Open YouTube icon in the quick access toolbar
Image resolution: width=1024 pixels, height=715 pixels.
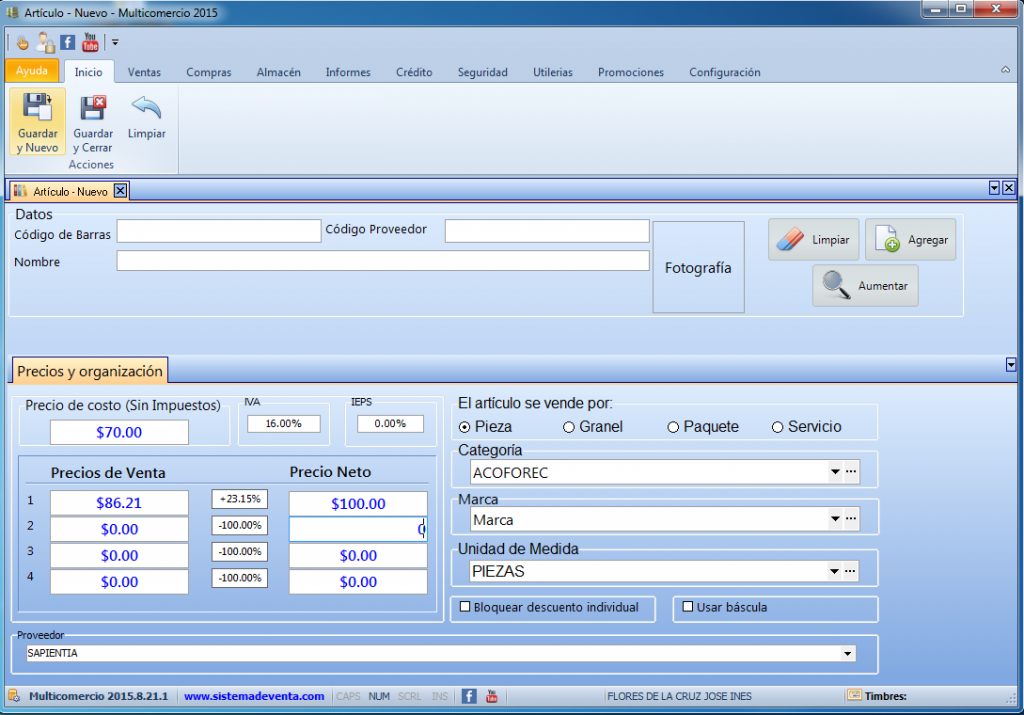click(x=90, y=42)
